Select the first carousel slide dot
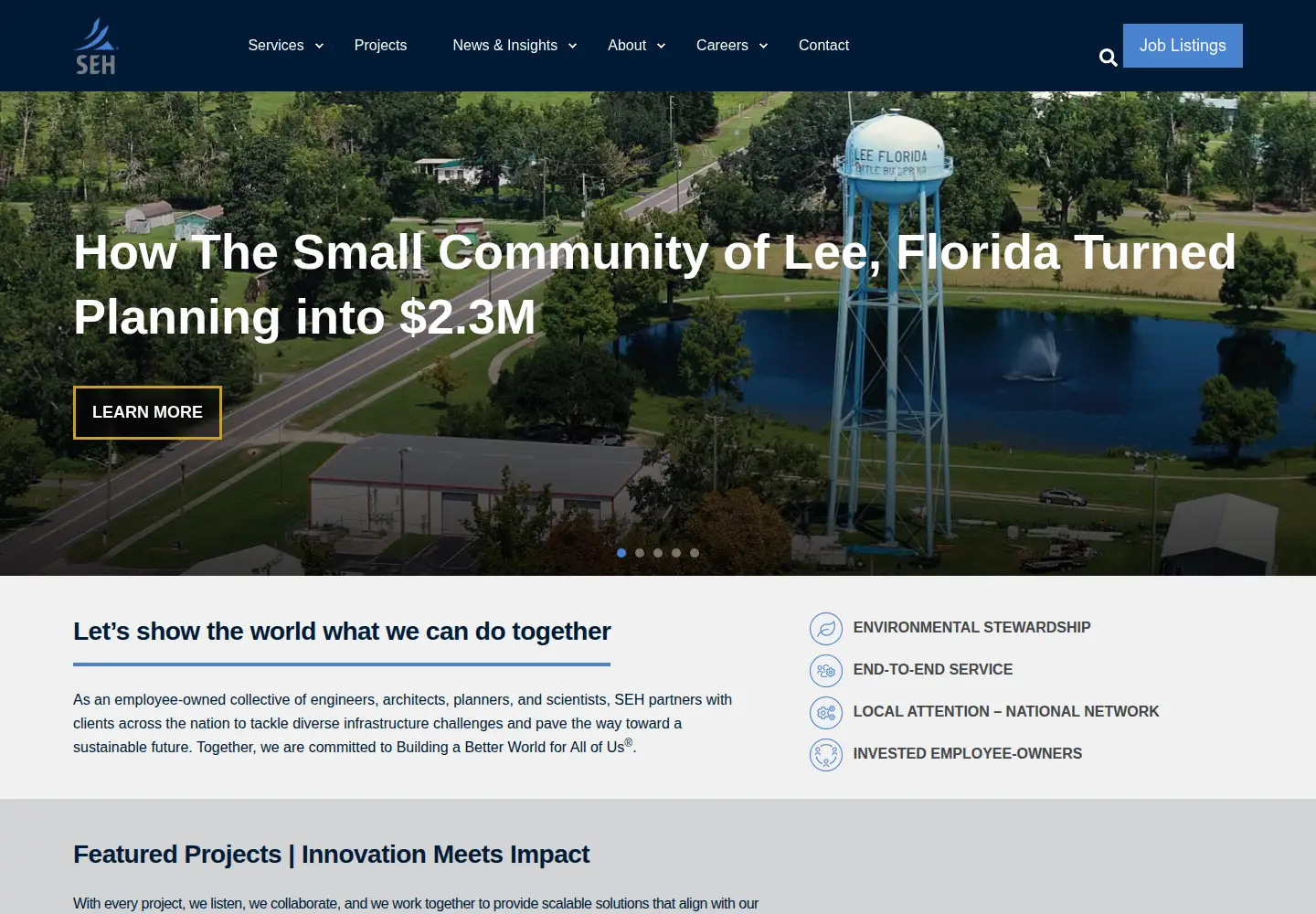Viewport: 1316px width, 914px height. [x=621, y=553]
